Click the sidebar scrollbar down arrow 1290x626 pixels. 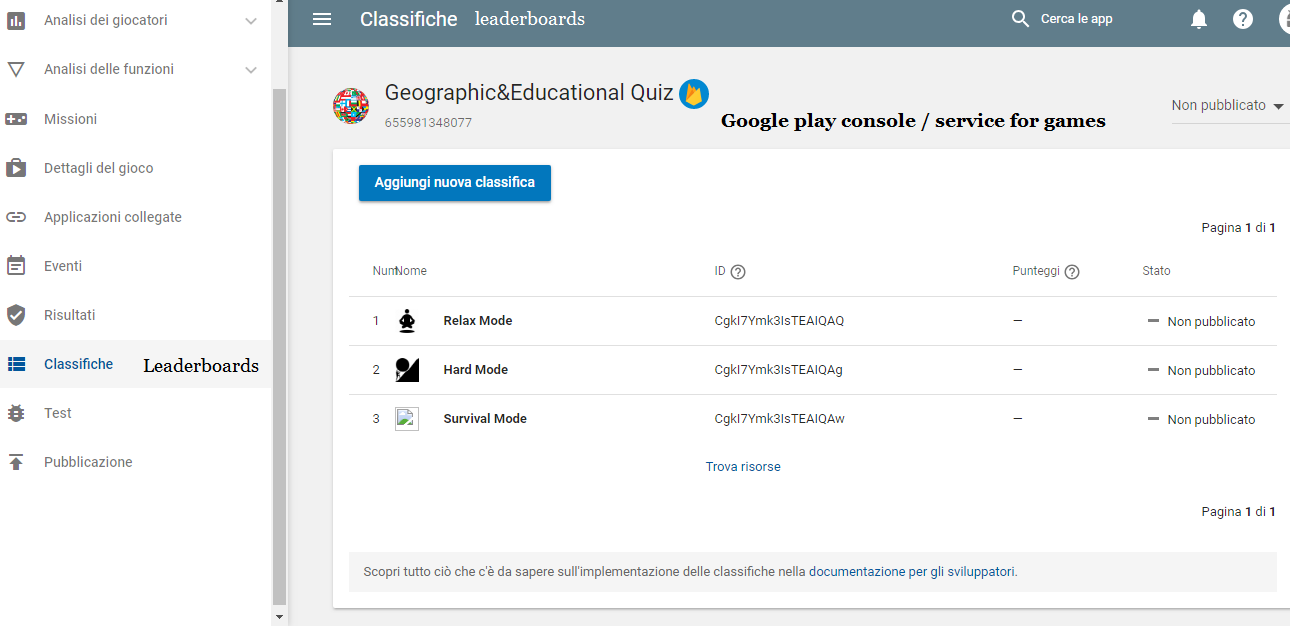[x=279, y=617]
